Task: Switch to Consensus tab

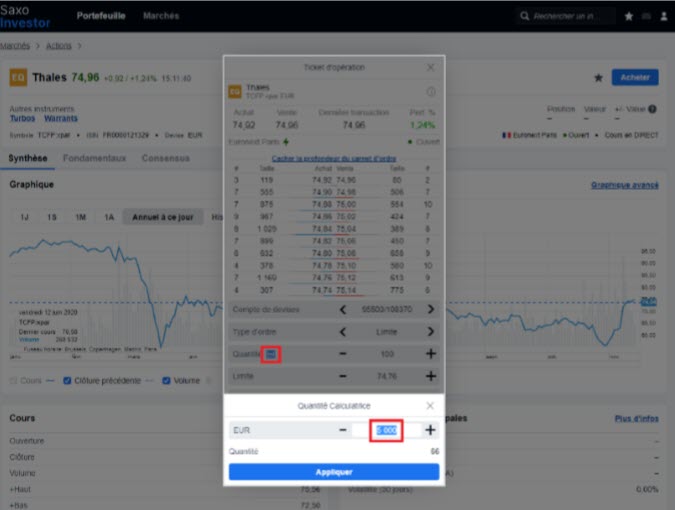Action: tap(166, 158)
